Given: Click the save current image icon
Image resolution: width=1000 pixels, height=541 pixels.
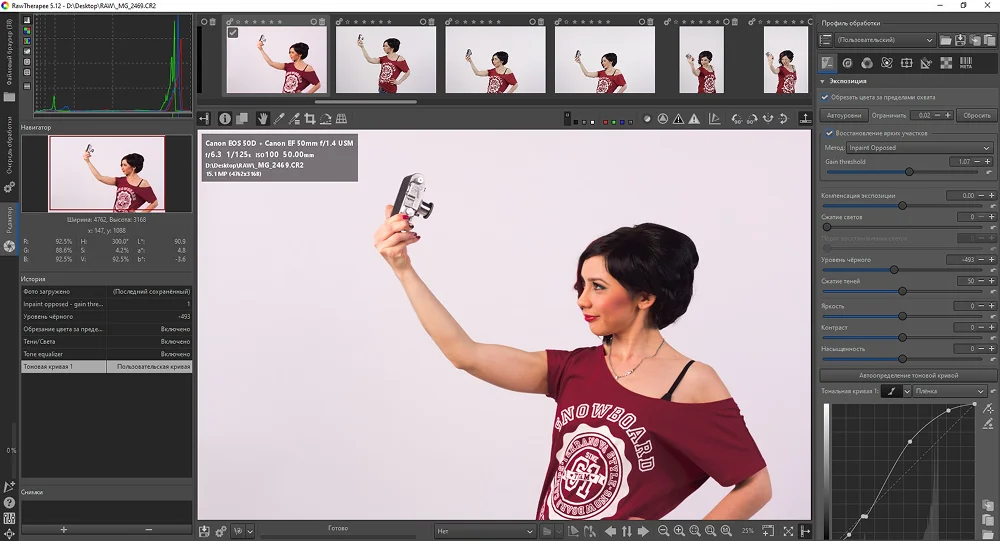Looking at the screenshot, I should [205, 531].
